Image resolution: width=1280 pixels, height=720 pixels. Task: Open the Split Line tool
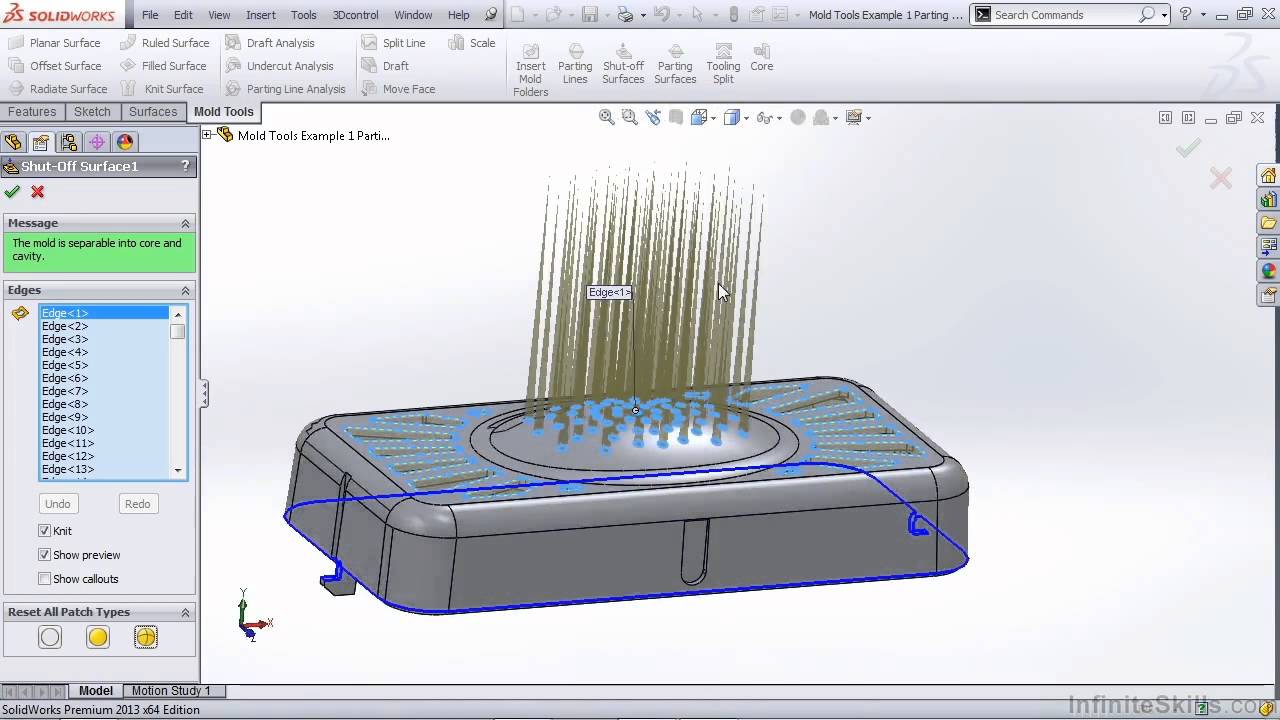[x=393, y=43]
